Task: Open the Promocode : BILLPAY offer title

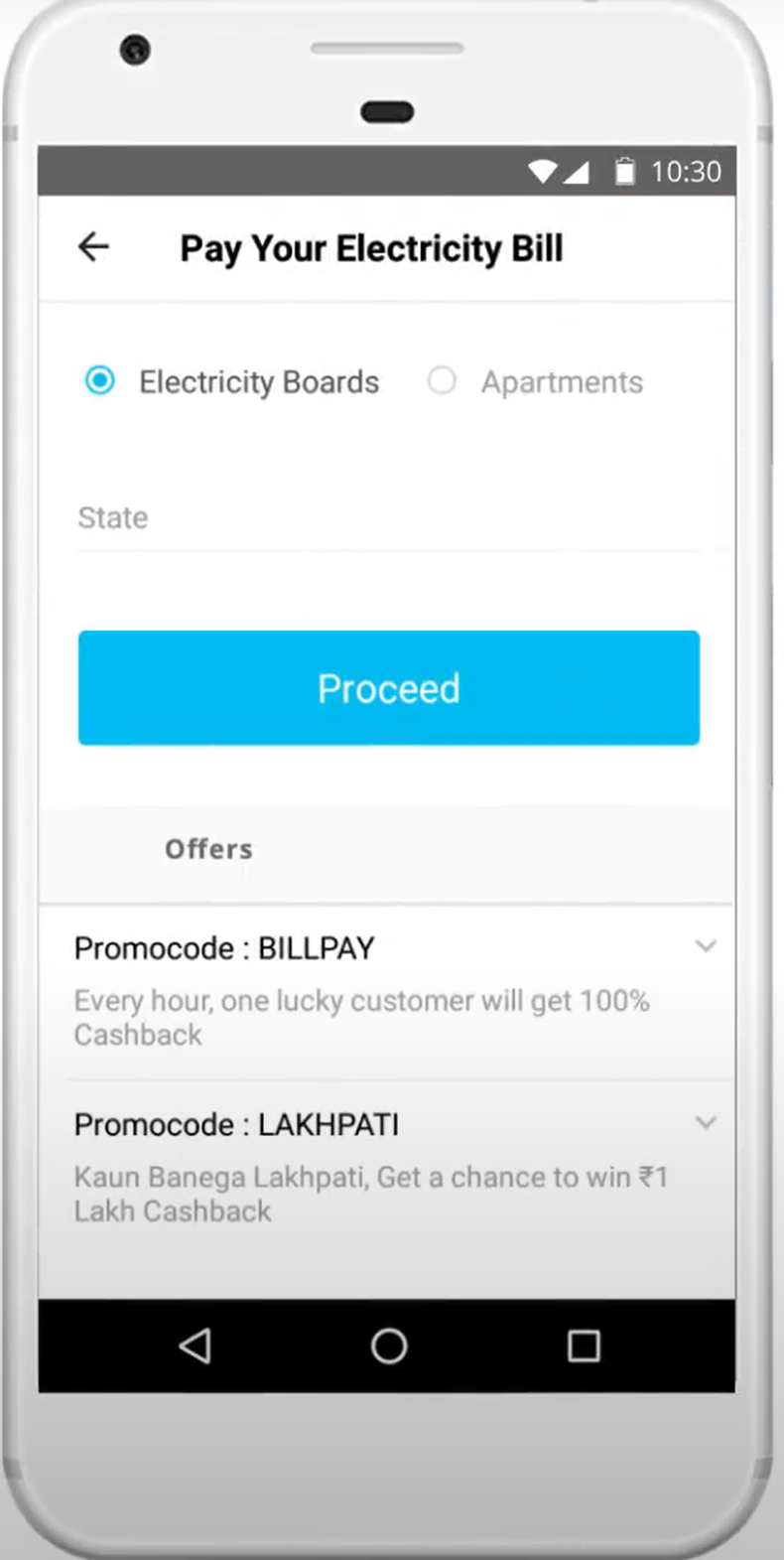Action: [x=224, y=948]
